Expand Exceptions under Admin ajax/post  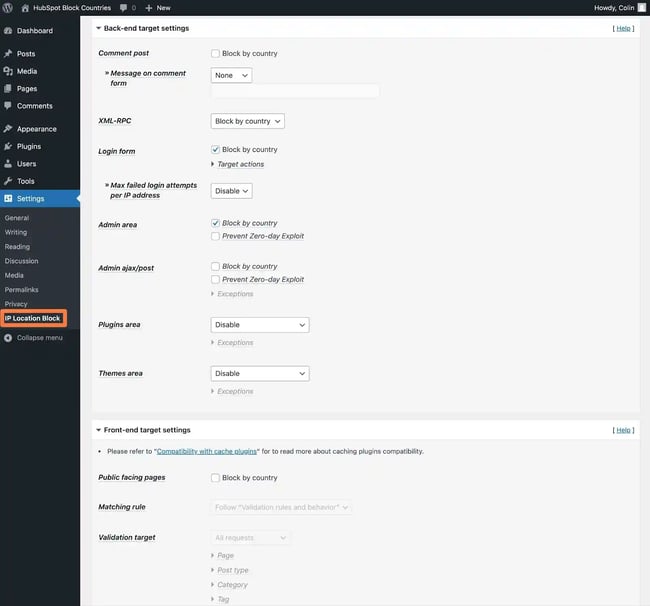pos(232,294)
